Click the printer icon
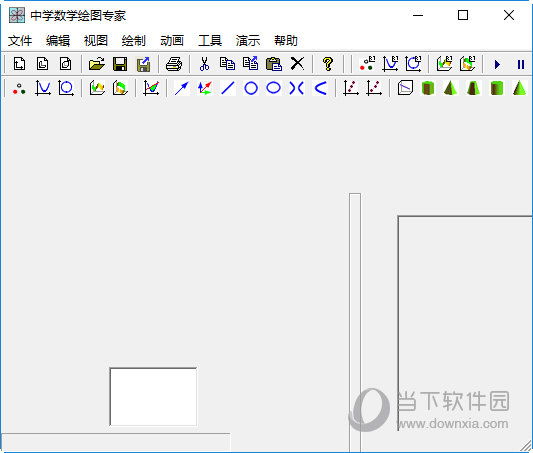Screen dimensions: 533x453 tap(174, 64)
